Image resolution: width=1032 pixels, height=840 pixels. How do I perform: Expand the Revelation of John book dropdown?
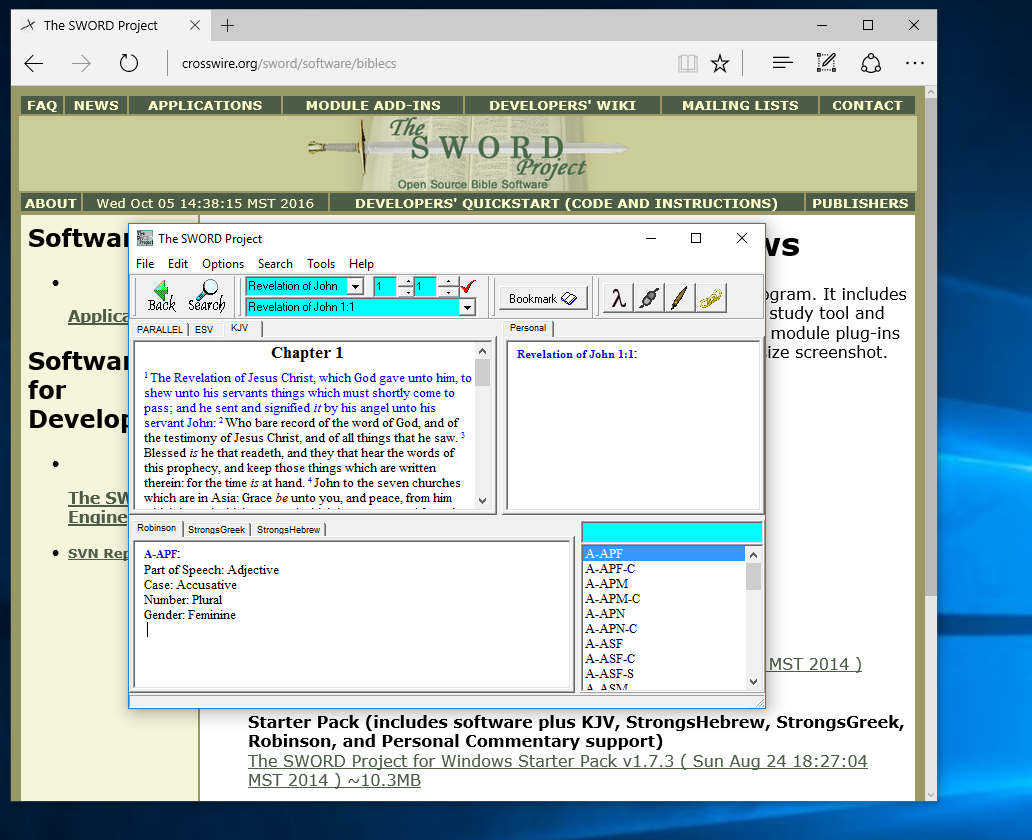[355, 287]
